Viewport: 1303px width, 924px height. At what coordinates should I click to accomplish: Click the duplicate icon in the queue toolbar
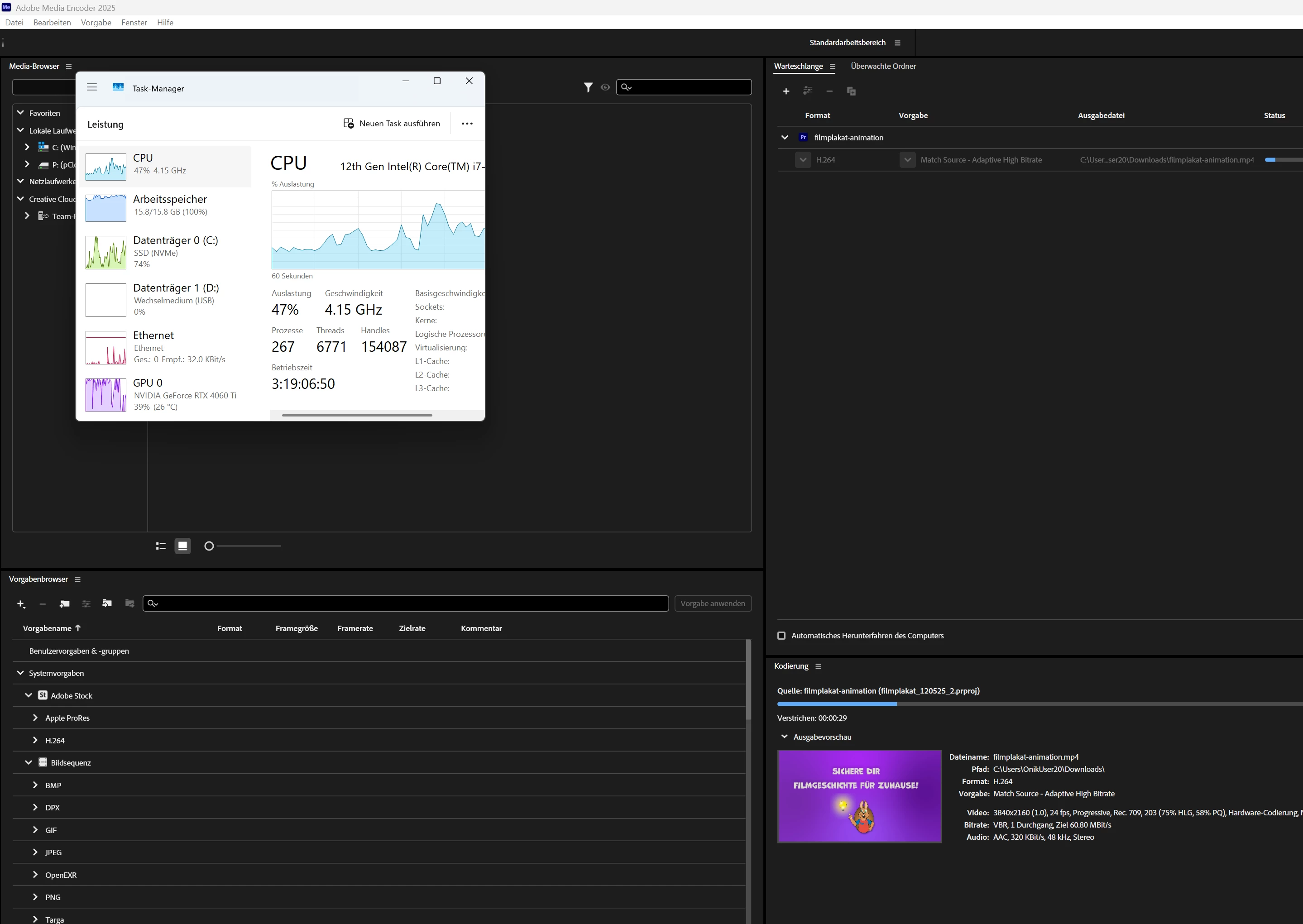click(851, 91)
